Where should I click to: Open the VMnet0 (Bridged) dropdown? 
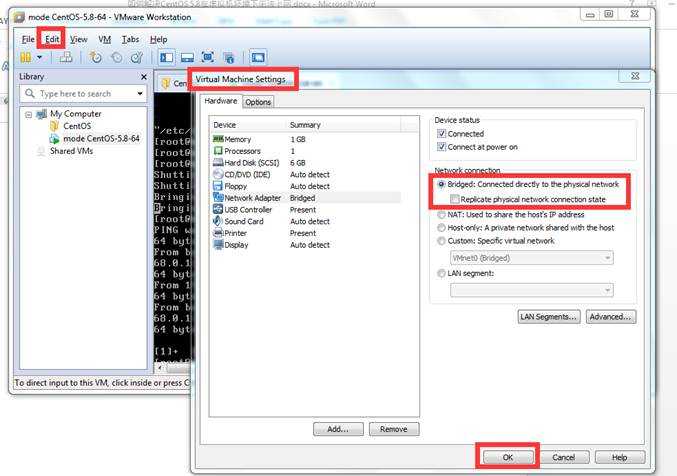[x=531, y=258]
